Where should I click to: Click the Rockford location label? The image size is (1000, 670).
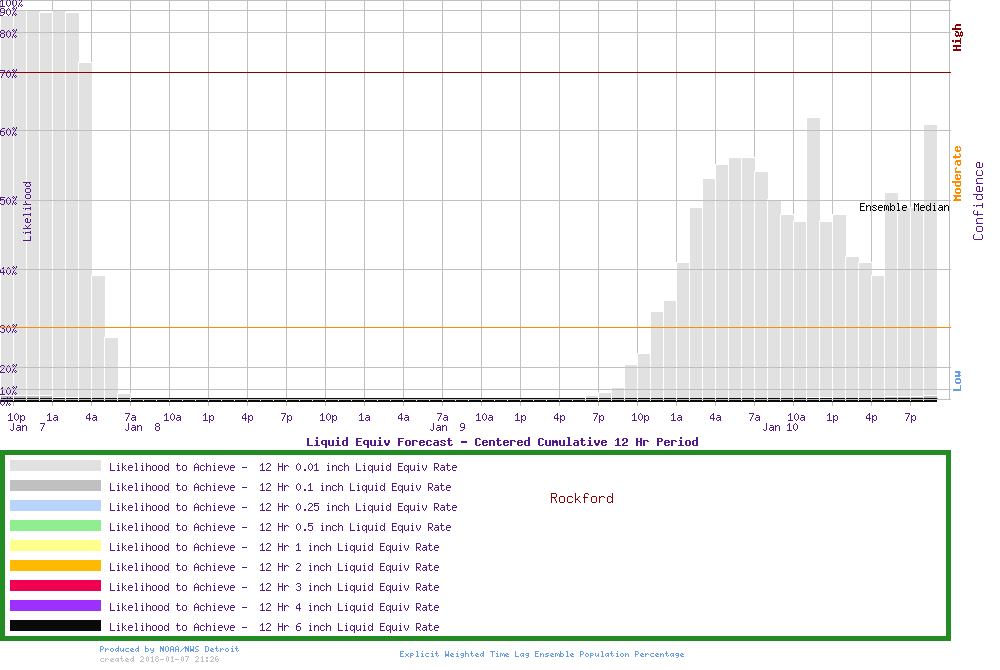581,498
